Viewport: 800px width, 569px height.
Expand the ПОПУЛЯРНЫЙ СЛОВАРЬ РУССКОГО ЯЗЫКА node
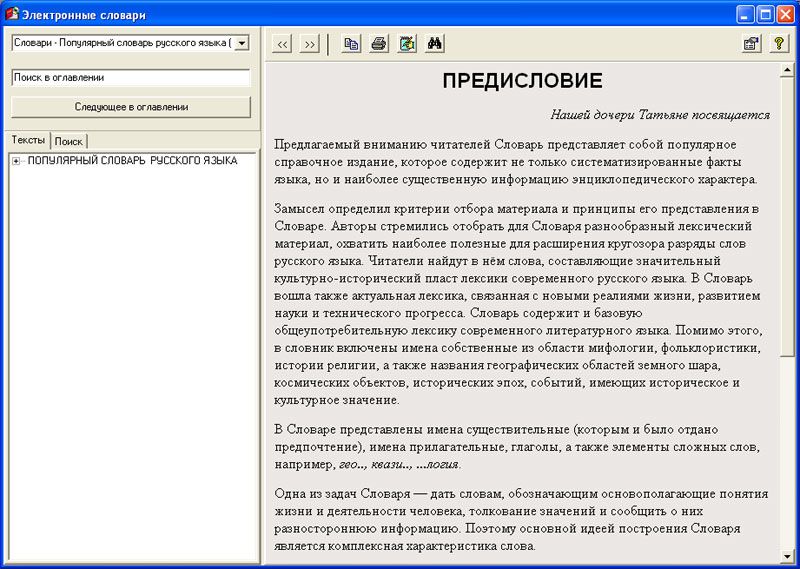tap(17, 161)
